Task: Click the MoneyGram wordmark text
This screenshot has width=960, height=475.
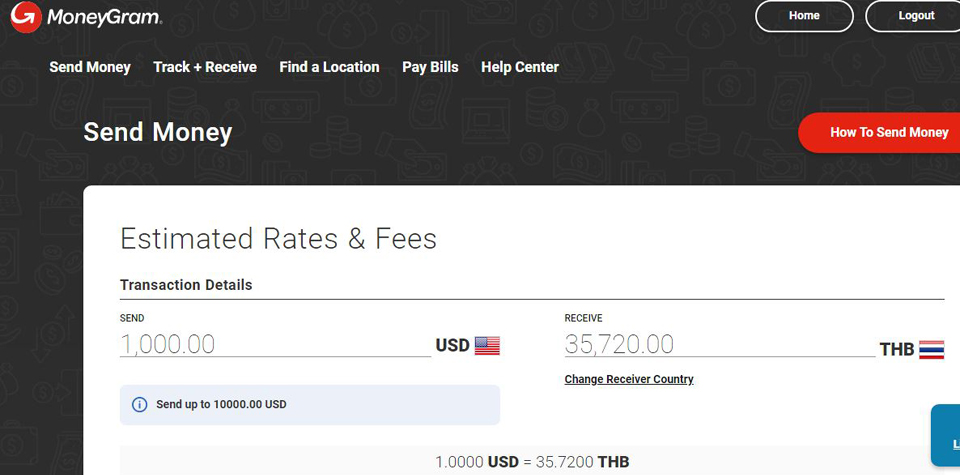Action: (x=104, y=18)
